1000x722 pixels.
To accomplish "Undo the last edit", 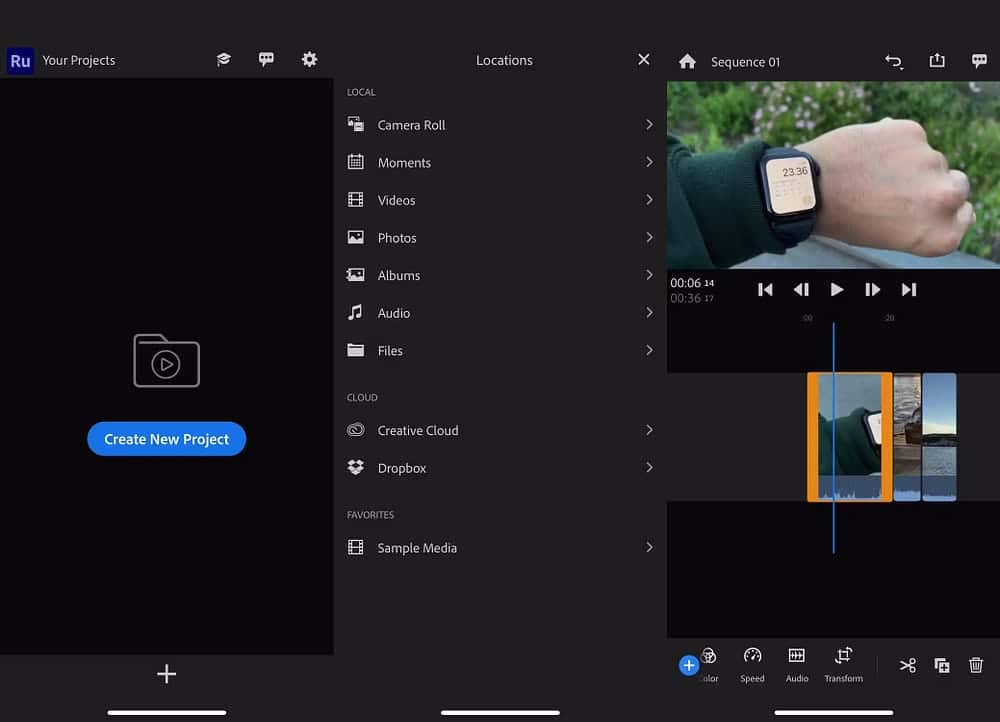I will [894, 61].
